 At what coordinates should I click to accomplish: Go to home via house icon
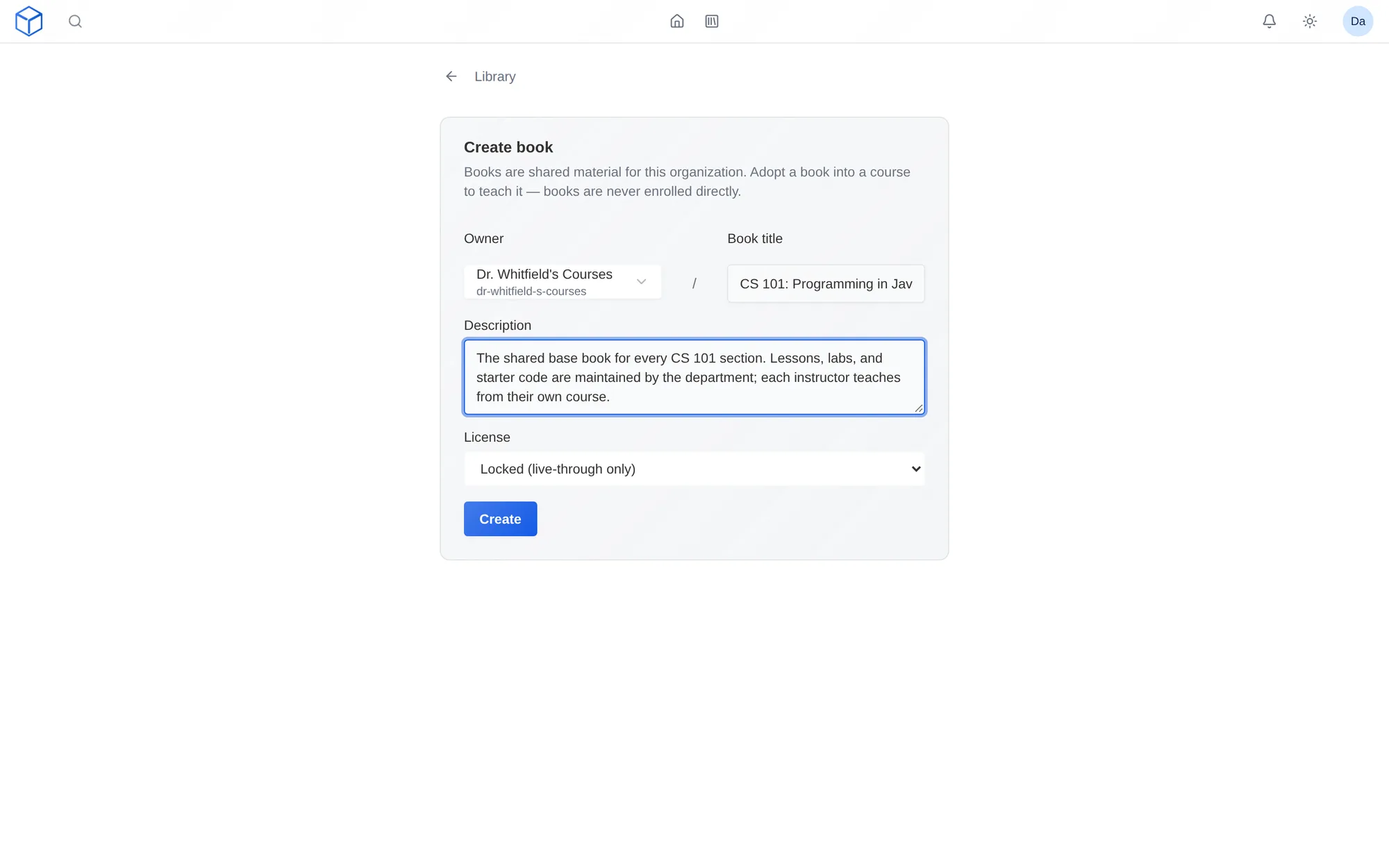677,22
